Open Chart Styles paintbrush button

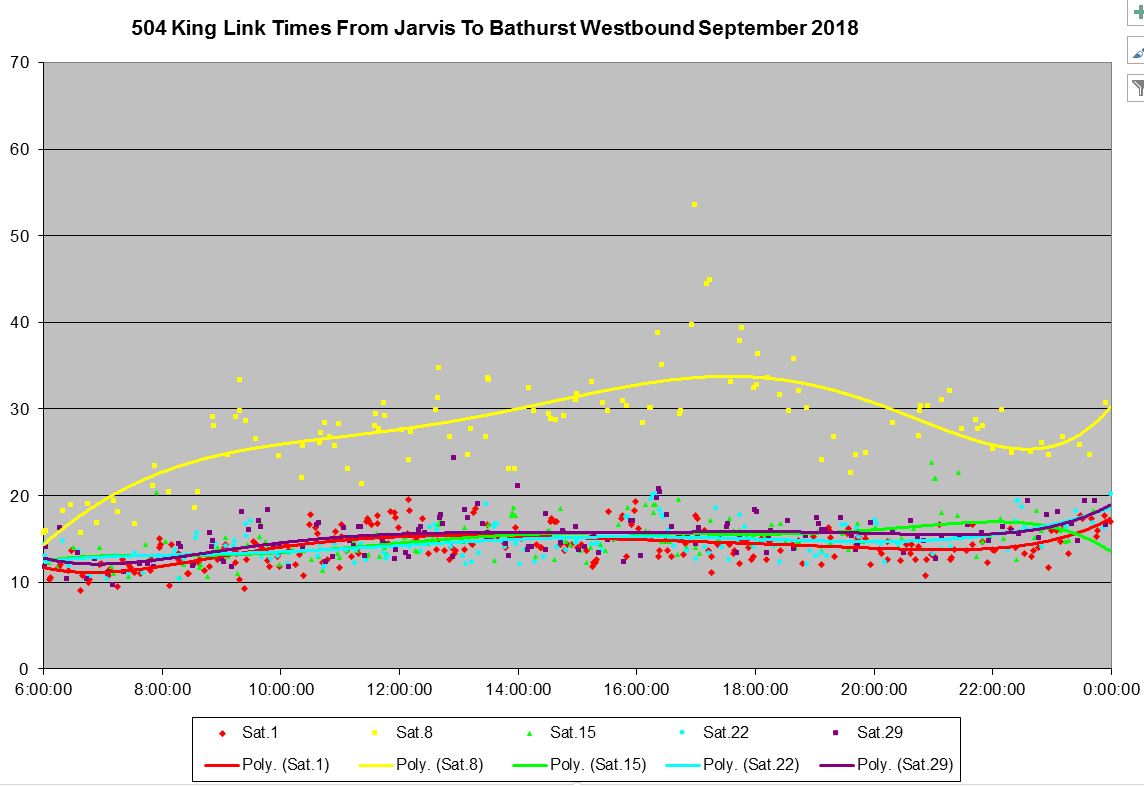(1136, 50)
